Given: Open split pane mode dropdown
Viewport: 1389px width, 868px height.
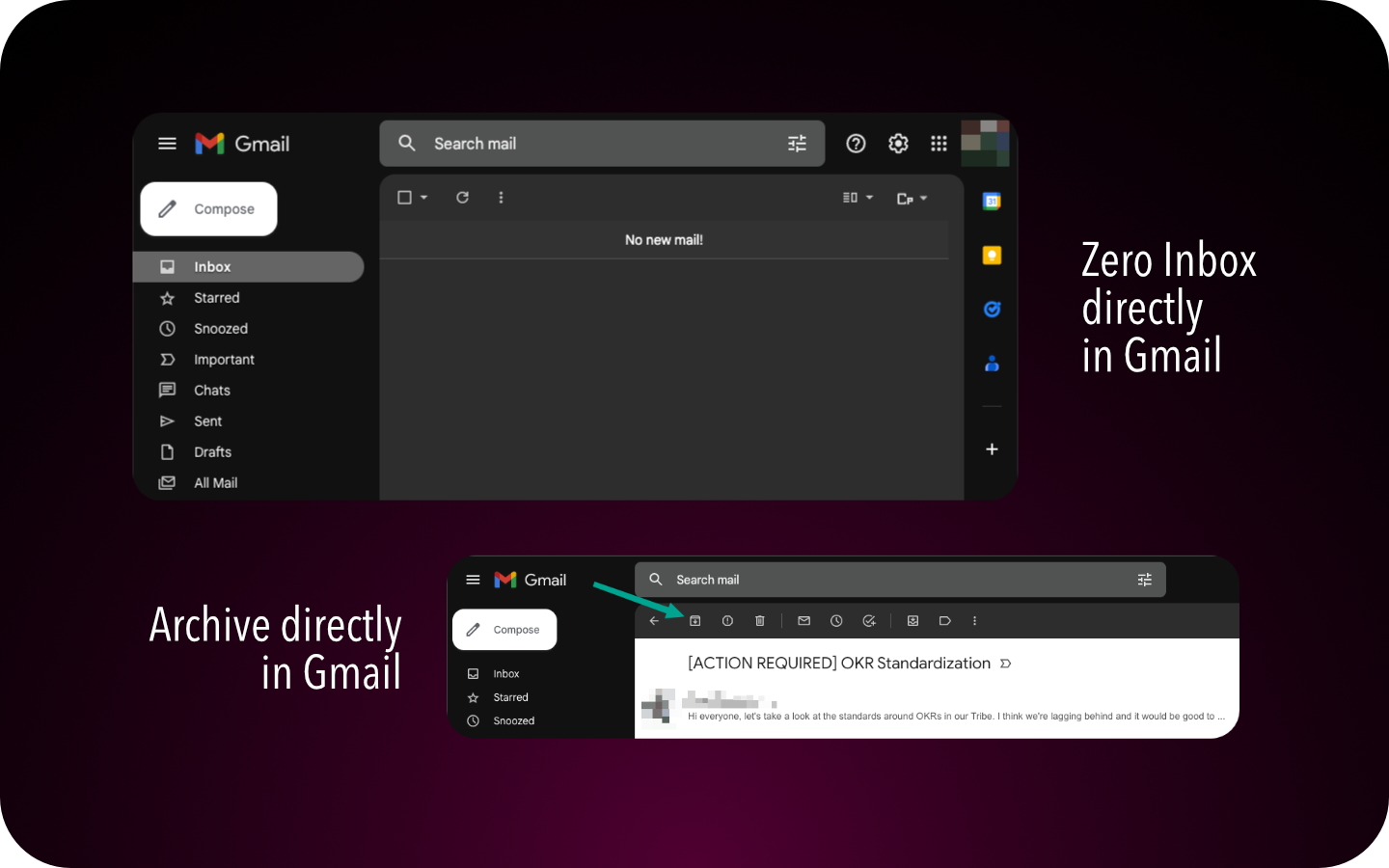Looking at the screenshot, I should [858, 198].
